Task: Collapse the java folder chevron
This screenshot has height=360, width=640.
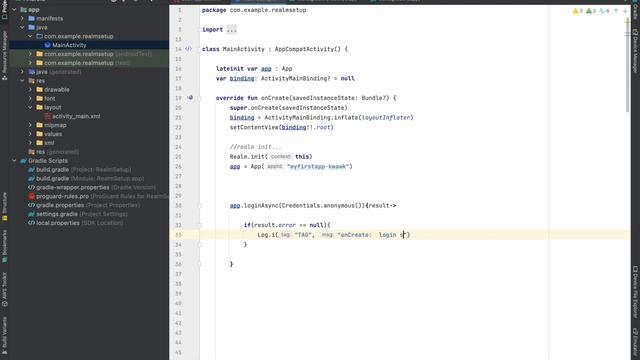Action: point(22,27)
